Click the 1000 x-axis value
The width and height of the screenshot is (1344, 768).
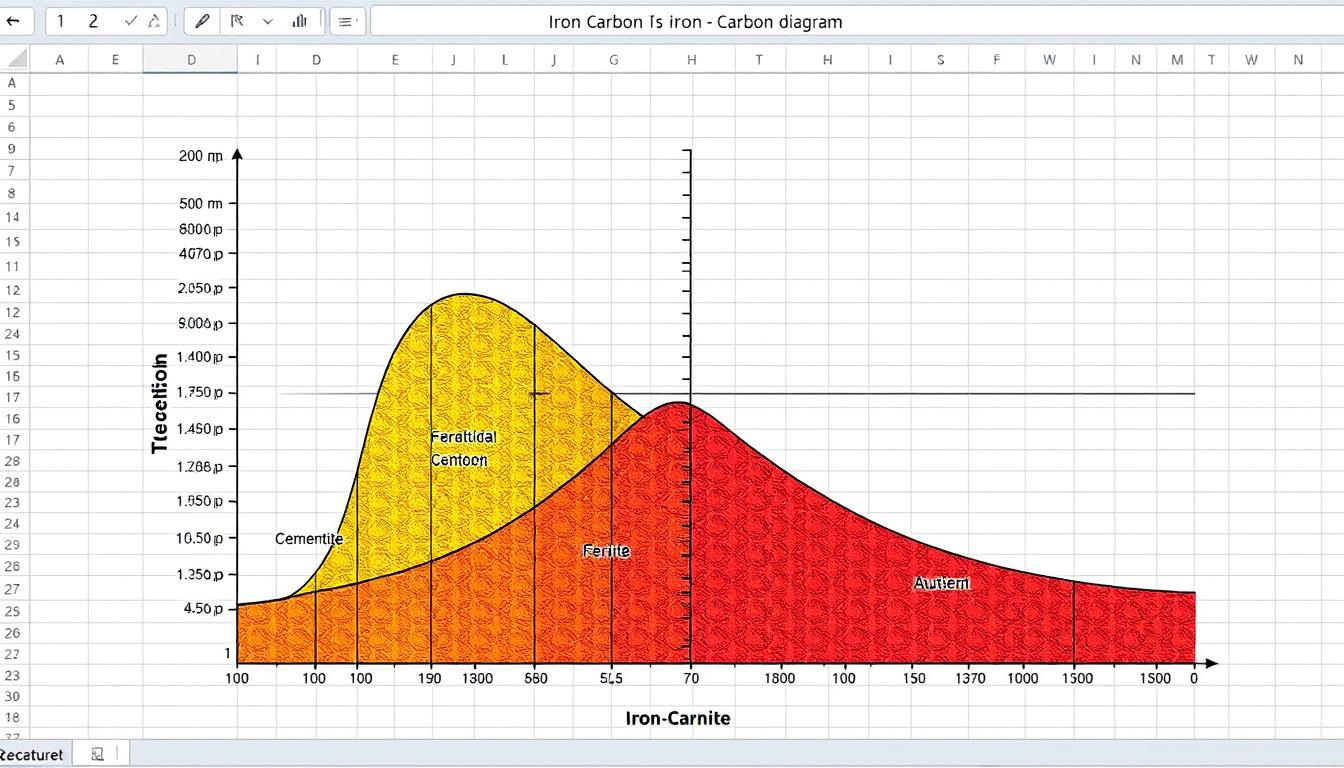[1022, 678]
